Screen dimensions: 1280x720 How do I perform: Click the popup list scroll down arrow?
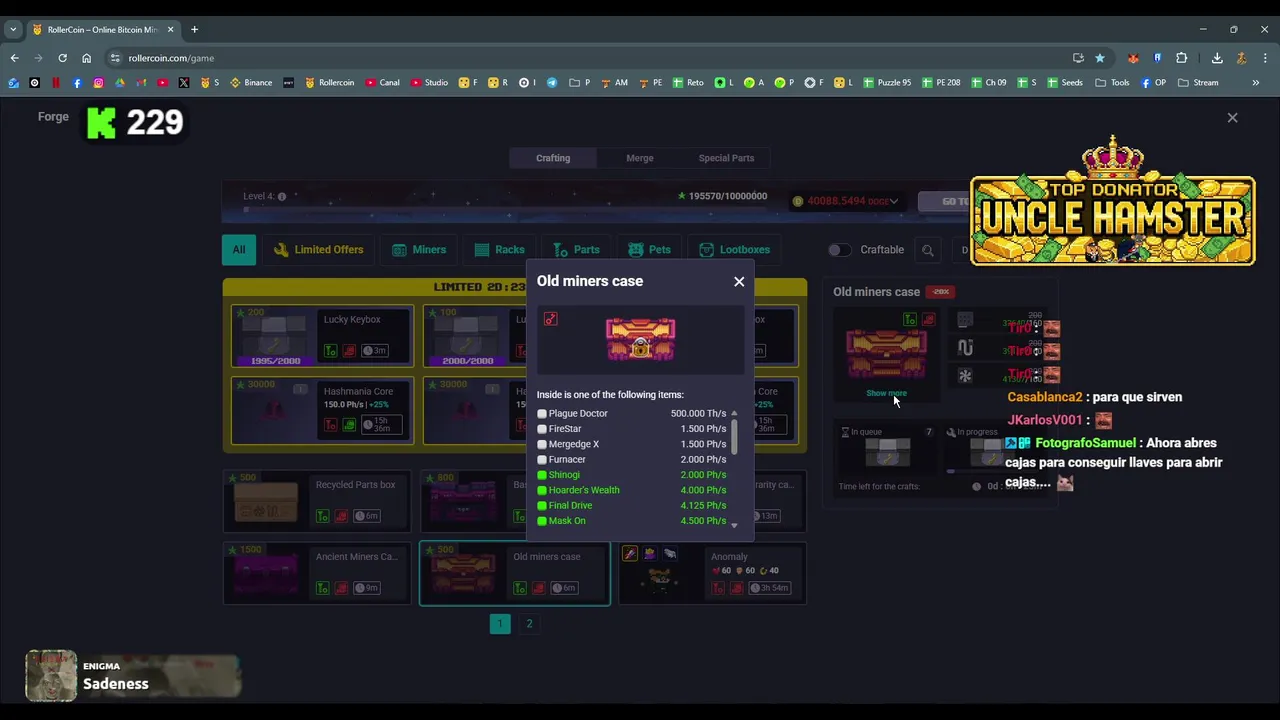(734, 525)
